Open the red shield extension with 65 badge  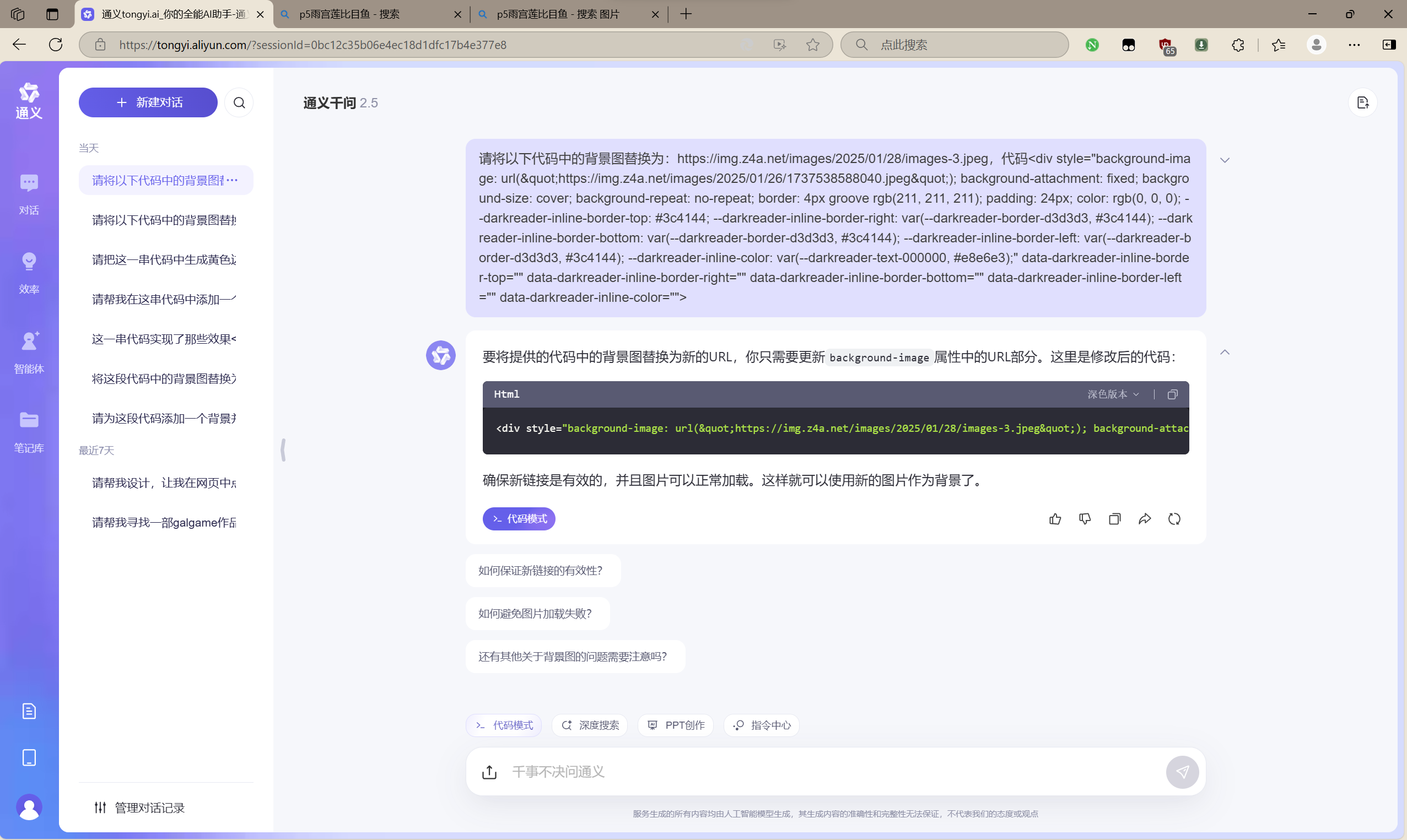coord(1166,46)
